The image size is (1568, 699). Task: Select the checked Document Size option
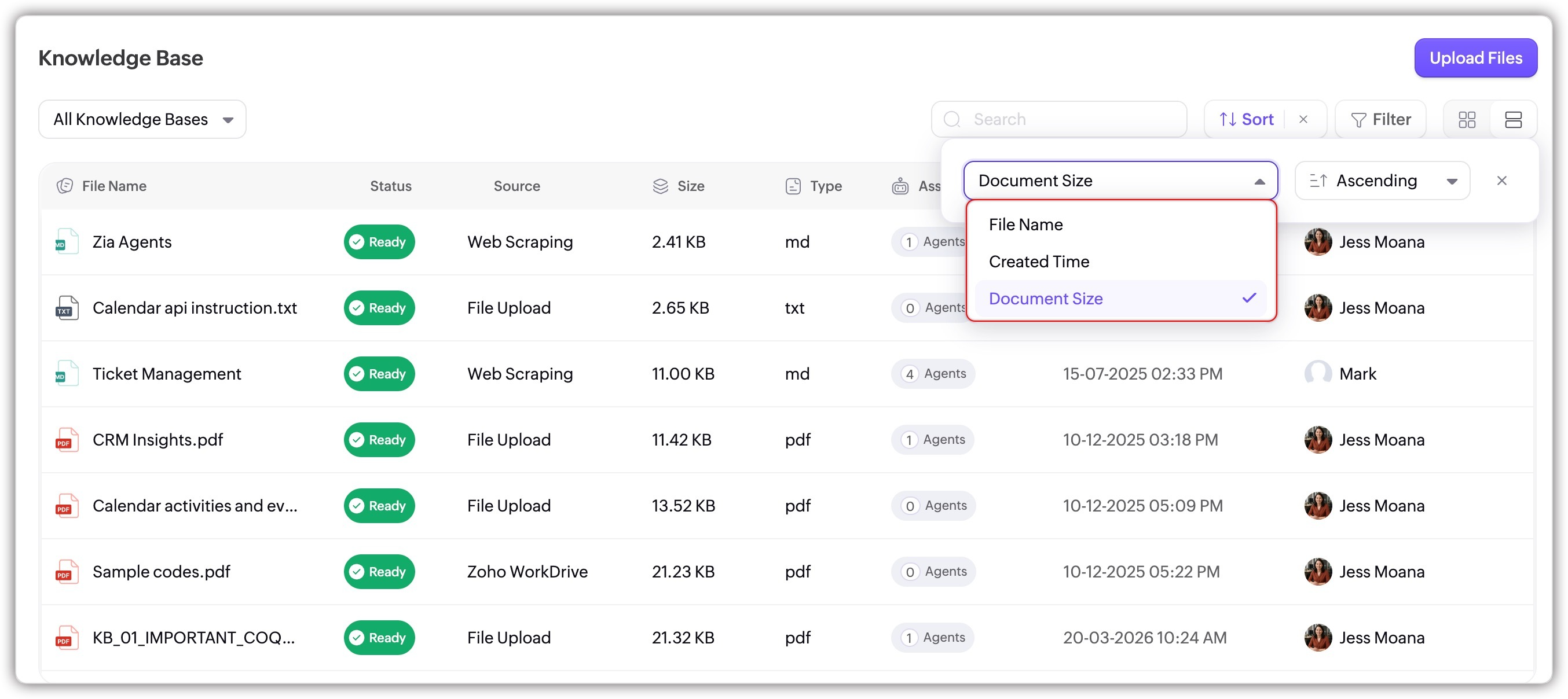coord(1045,299)
